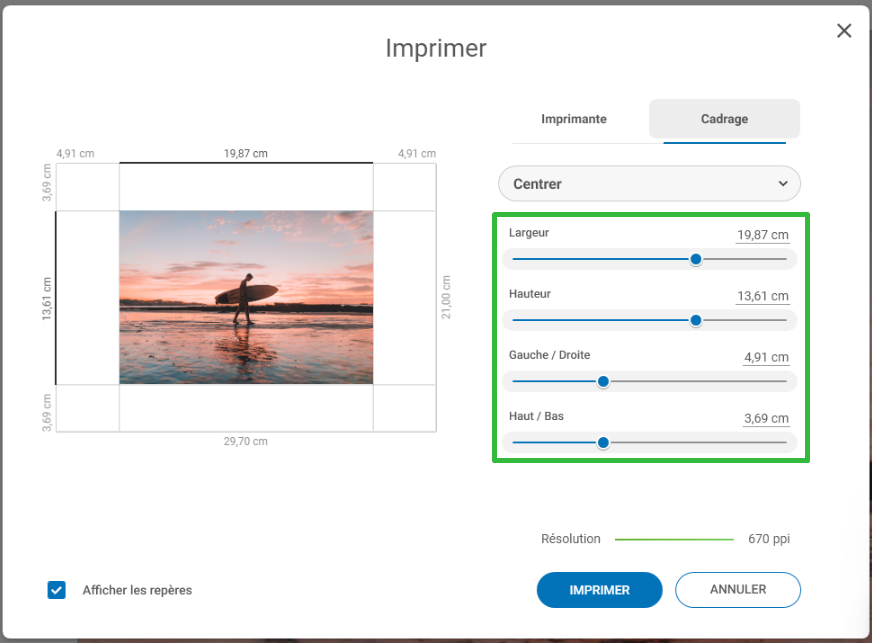Click the IMPRIMER button
Viewport: 872px width, 643px height.
click(x=599, y=590)
